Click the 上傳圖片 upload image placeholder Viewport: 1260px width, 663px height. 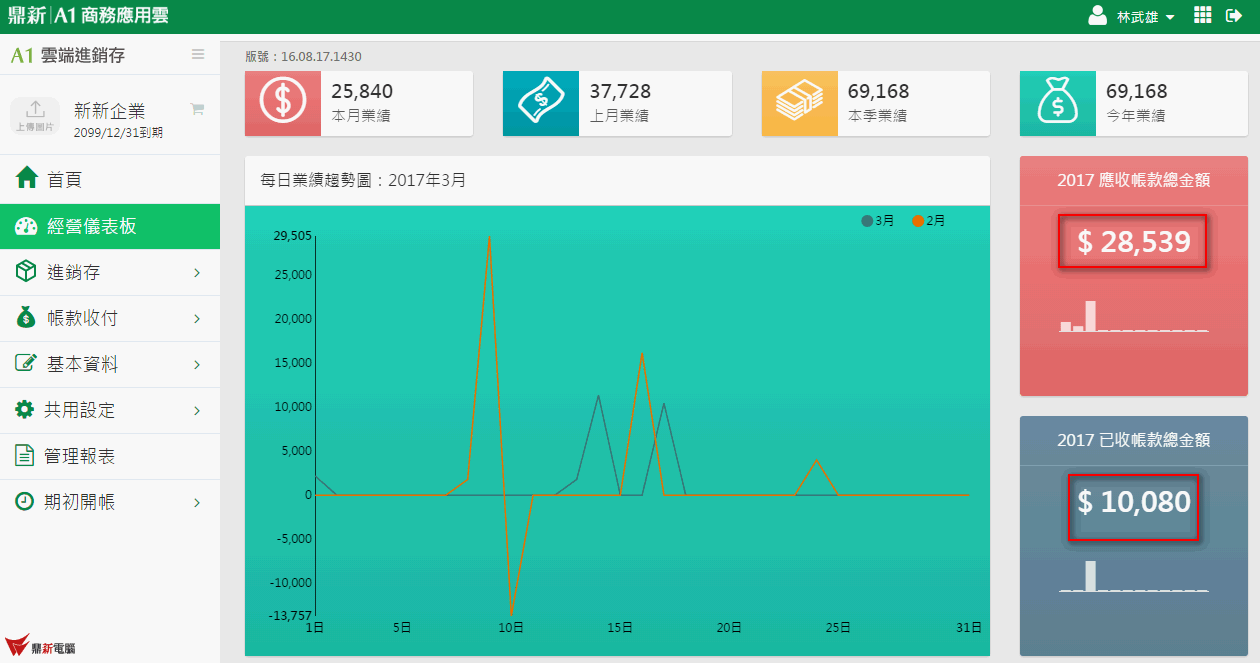[x=35, y=115]
